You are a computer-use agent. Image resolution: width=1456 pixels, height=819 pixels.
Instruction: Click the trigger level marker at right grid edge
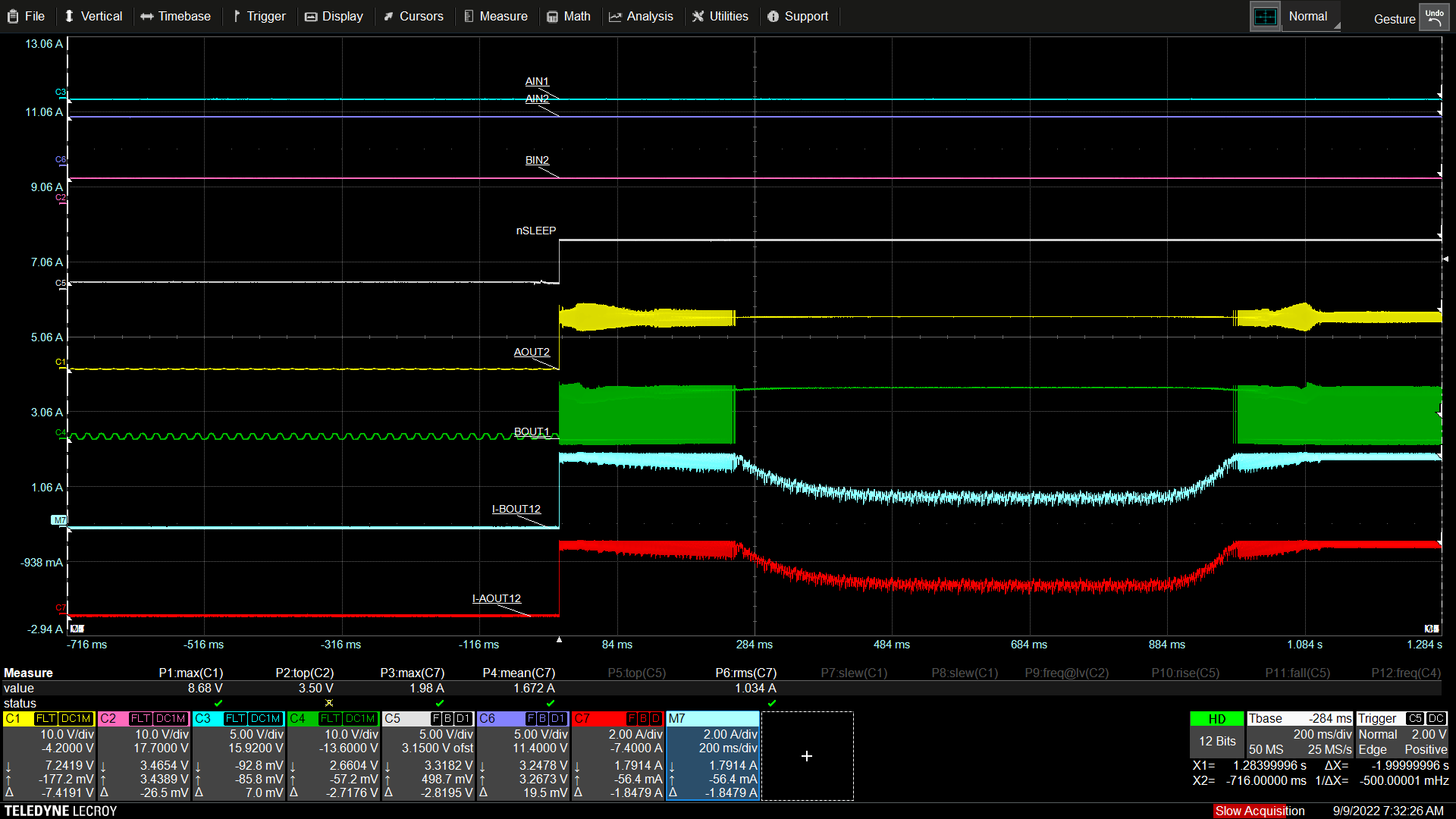(x=1445, y=259)
